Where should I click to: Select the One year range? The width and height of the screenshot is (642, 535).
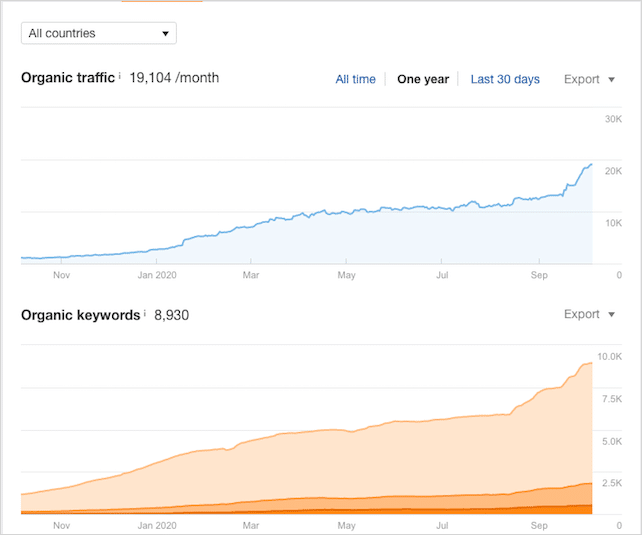point(423,79)
